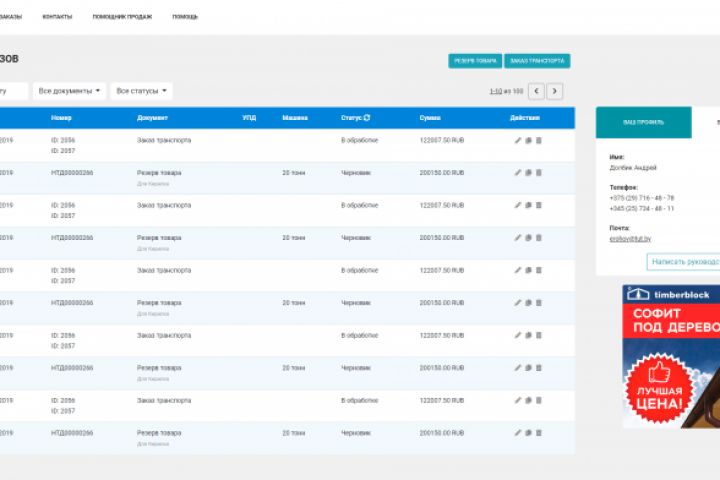The height and width of the screenshot is (480, 720).
Task: Open the ЗАКАЗЫ menu item
Action: [x=11, y=17]
